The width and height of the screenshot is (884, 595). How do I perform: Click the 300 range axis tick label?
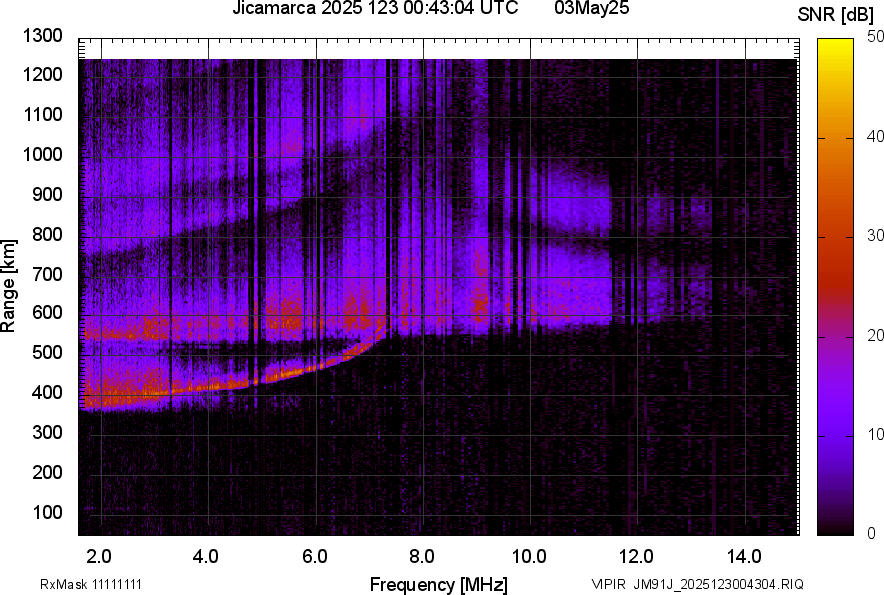[47, 432]
